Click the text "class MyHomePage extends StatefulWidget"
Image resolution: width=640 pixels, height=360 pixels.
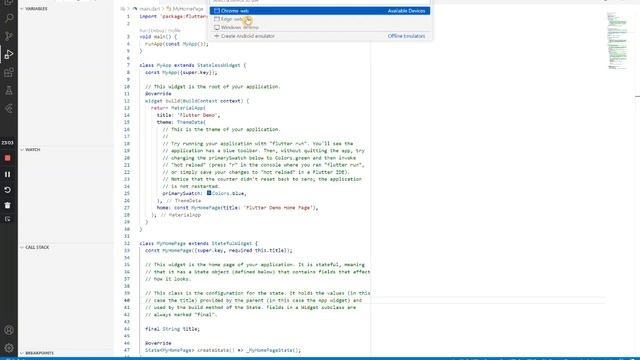click(196, 243)
